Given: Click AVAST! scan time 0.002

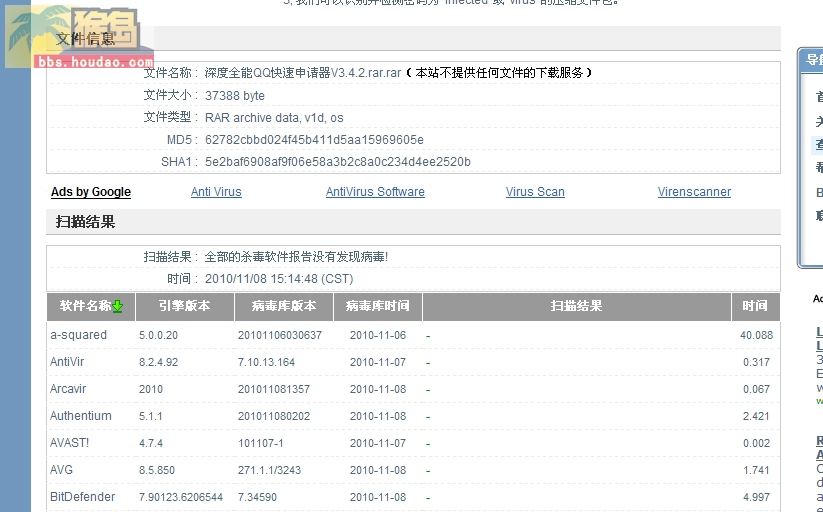Looking at the screenshot, I should click(x=756, y=443).
